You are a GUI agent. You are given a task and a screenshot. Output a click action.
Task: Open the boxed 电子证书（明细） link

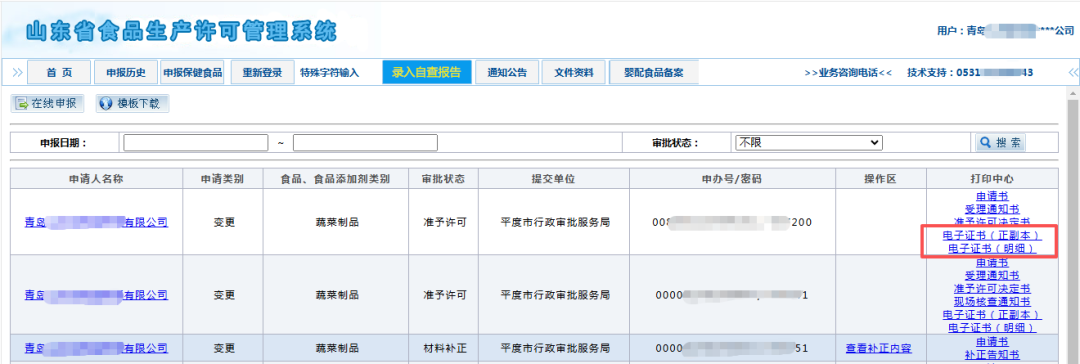click(x=992, y=248)
